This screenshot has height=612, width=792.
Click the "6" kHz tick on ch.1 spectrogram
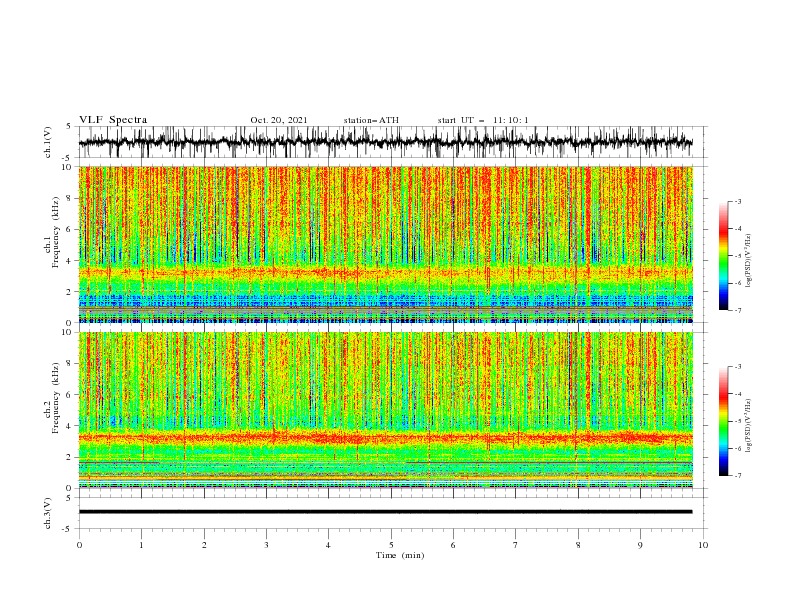coord(70,229)
